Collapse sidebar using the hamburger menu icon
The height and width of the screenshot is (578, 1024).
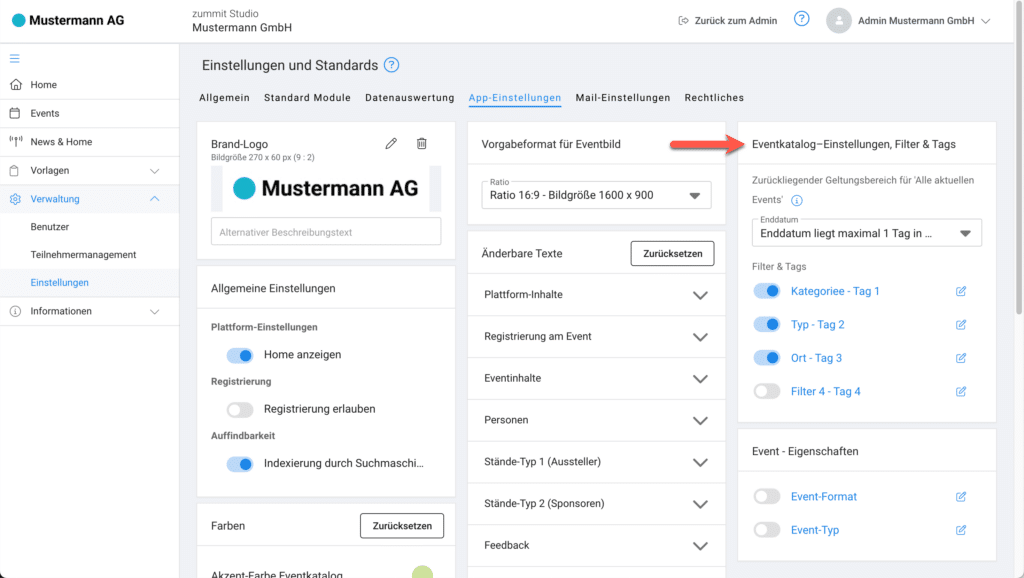15,58
